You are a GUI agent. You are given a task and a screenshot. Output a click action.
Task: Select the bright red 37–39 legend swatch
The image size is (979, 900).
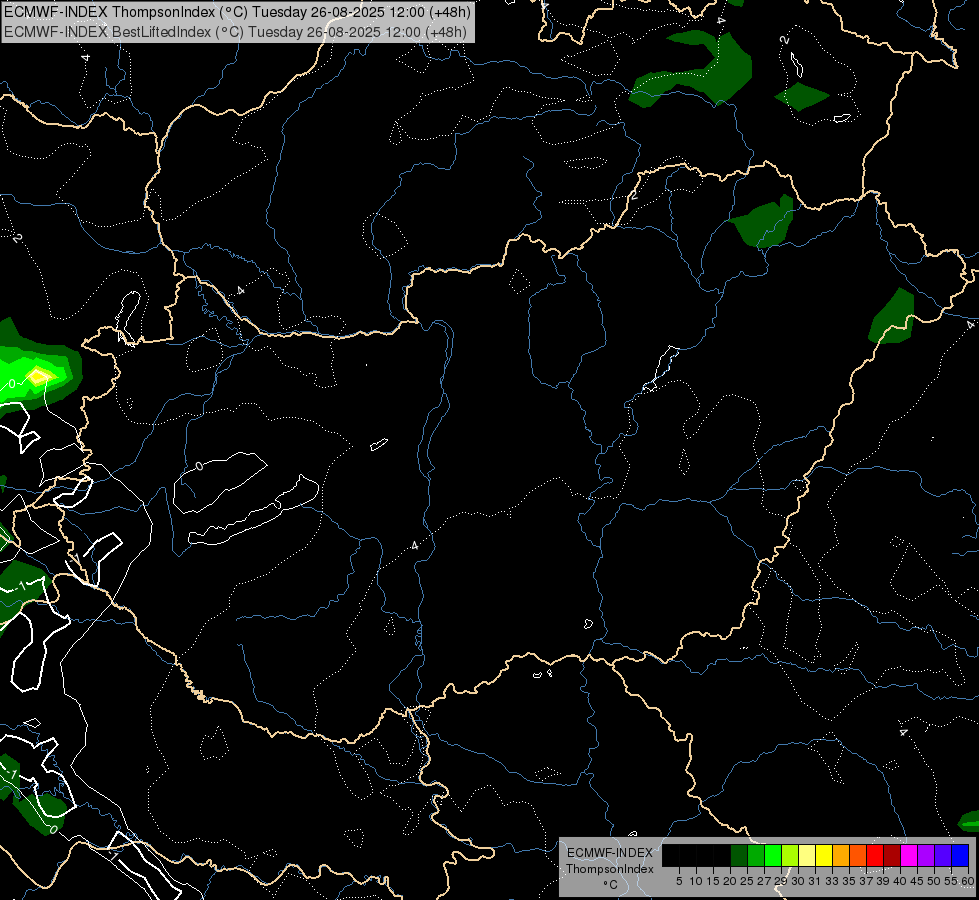pos(875,856)
